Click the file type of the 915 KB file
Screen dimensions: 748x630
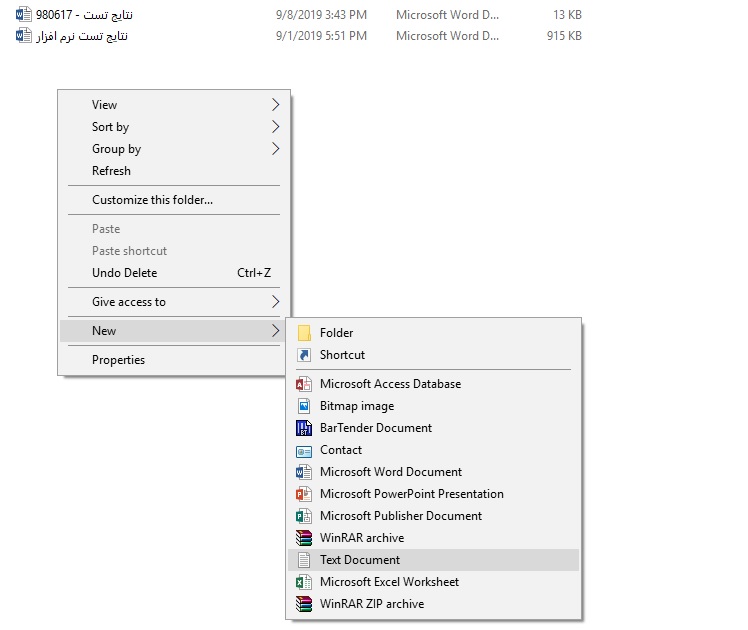447,36
